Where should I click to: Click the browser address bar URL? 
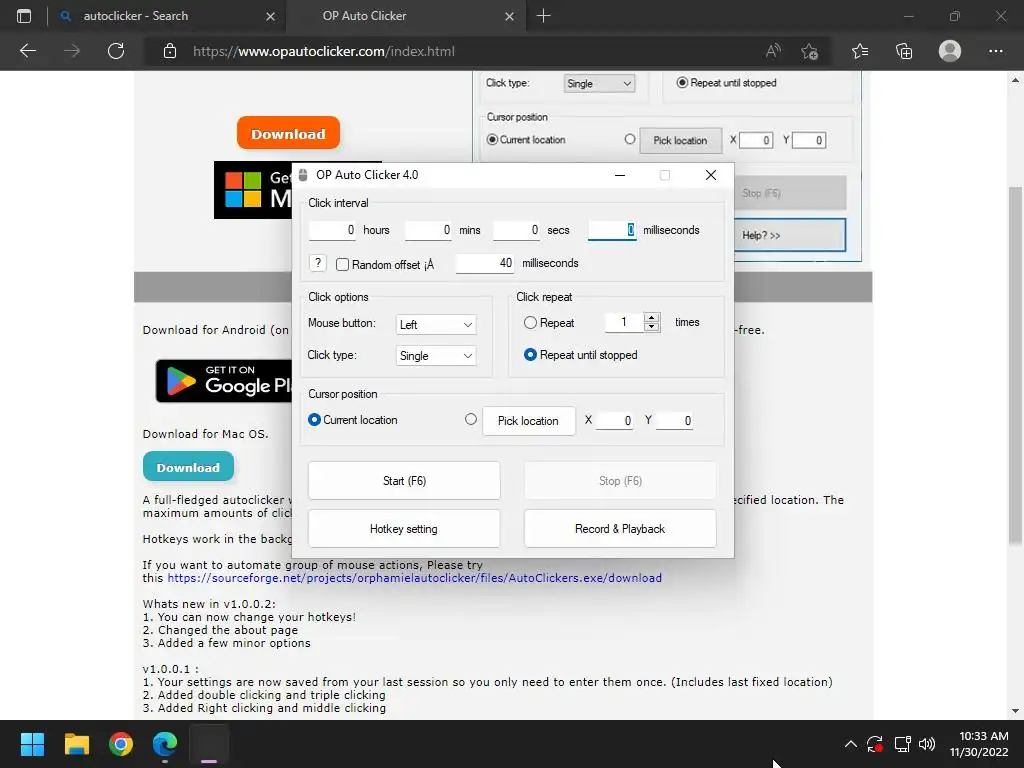click(x=324, y=51)
